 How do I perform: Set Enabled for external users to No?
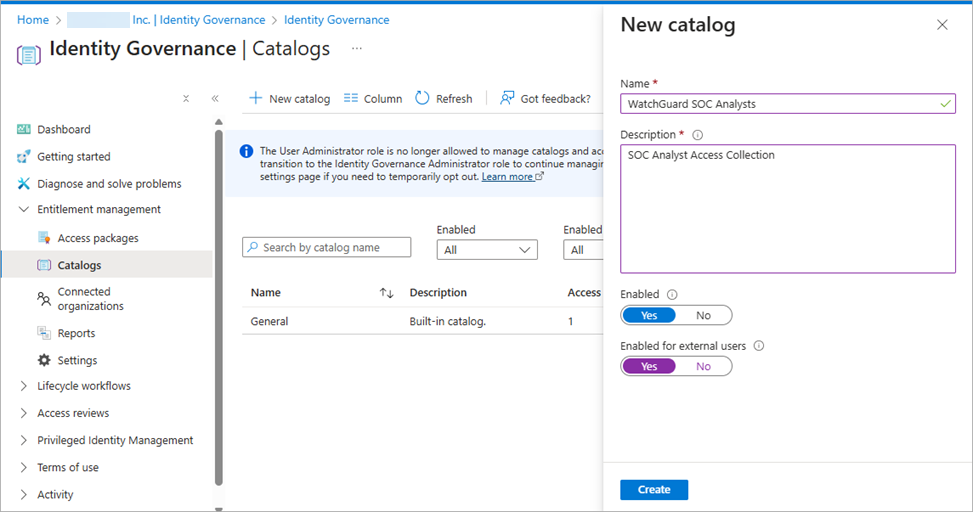point(703,367)
